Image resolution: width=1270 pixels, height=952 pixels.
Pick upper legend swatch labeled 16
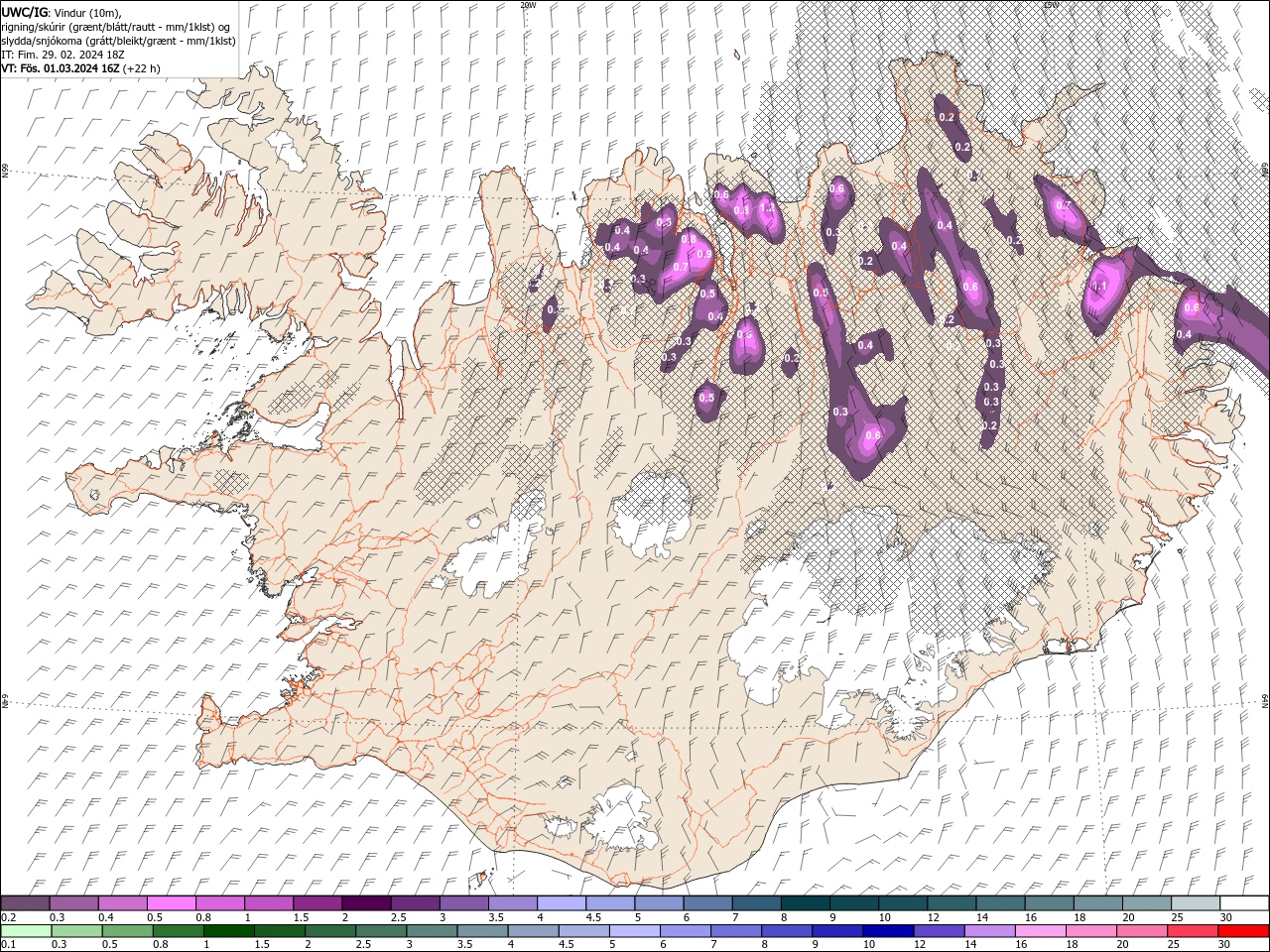pos(1050,903)
